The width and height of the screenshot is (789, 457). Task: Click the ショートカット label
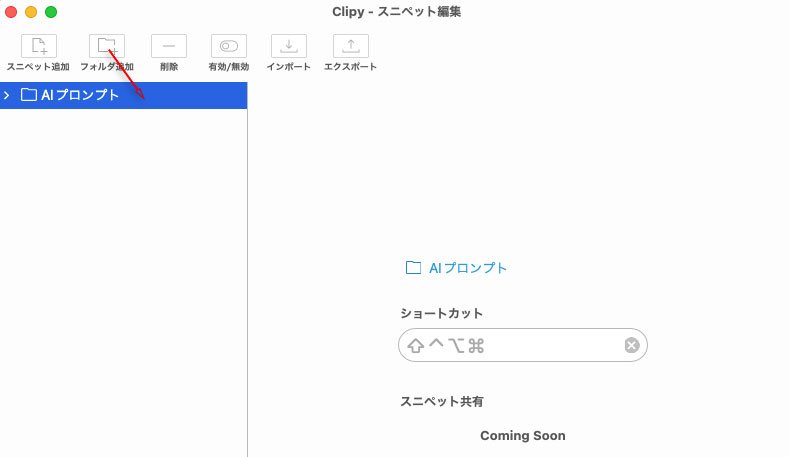coord(441,314)
